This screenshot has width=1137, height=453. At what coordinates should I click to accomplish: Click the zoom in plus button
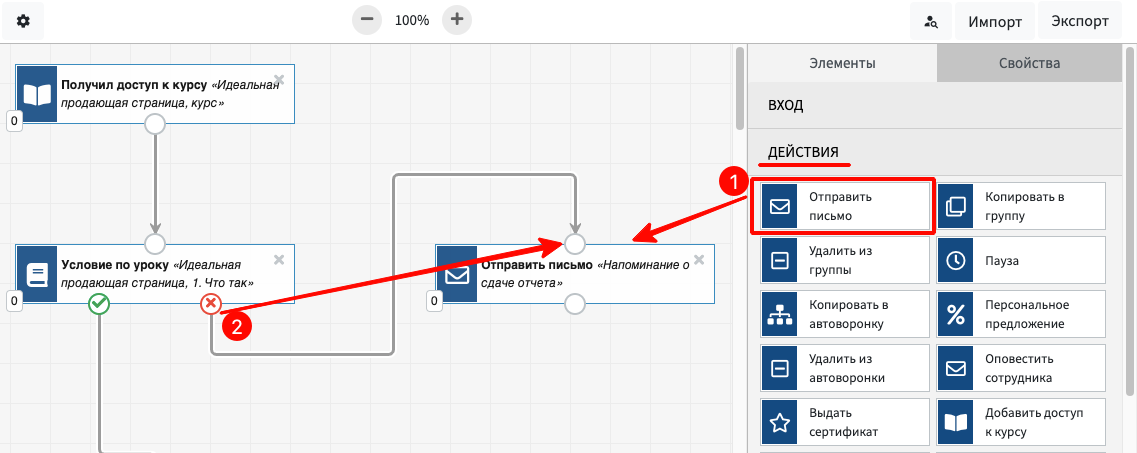pyautogui.click(x=457, y=19)
